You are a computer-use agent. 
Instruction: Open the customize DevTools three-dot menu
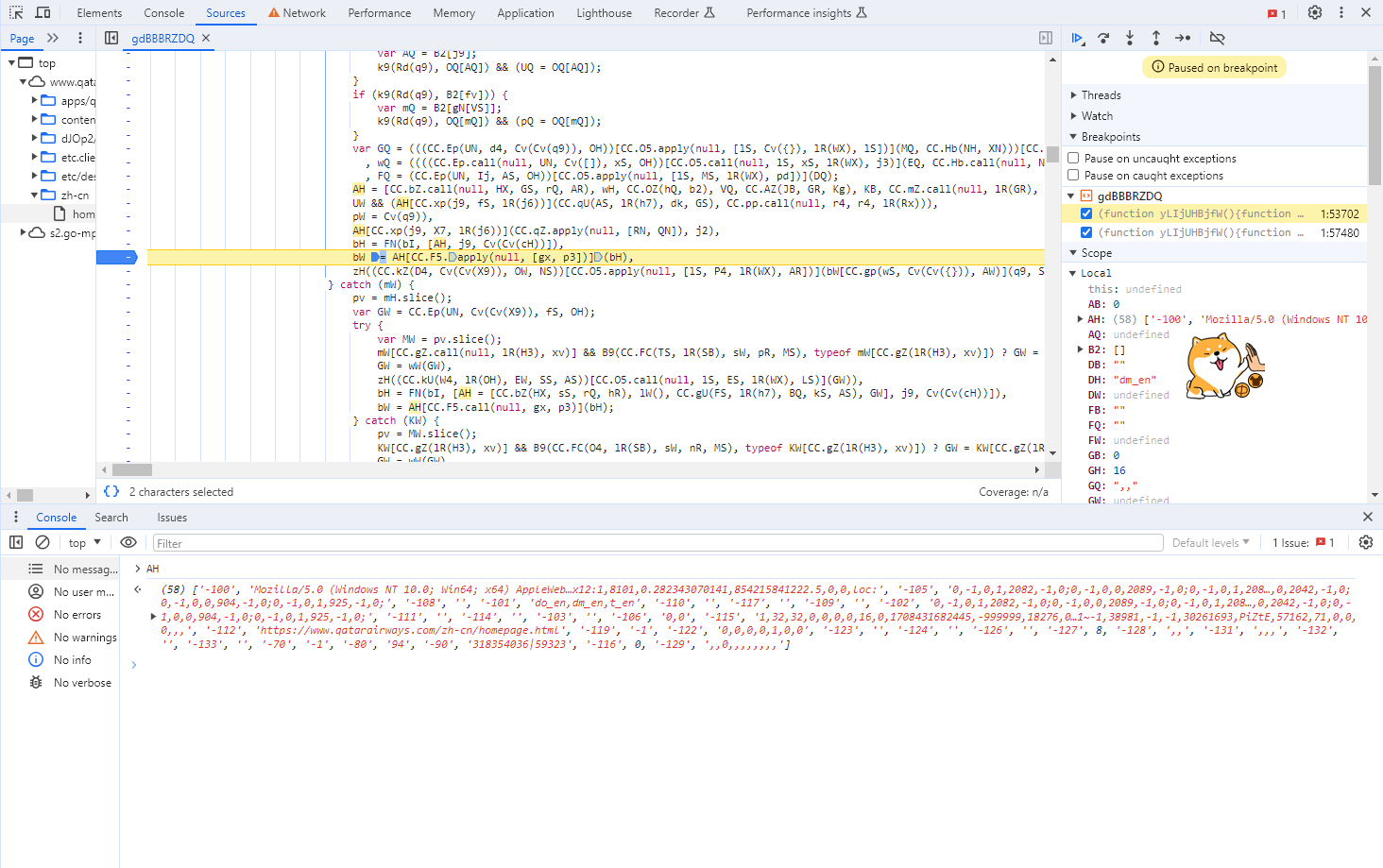[1341, 12]
